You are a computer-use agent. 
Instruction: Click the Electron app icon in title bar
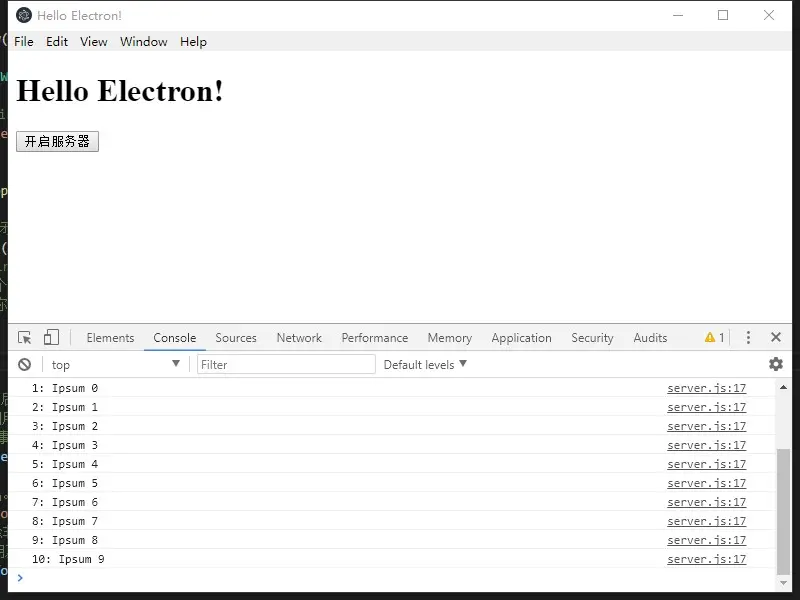pos(24,15)
